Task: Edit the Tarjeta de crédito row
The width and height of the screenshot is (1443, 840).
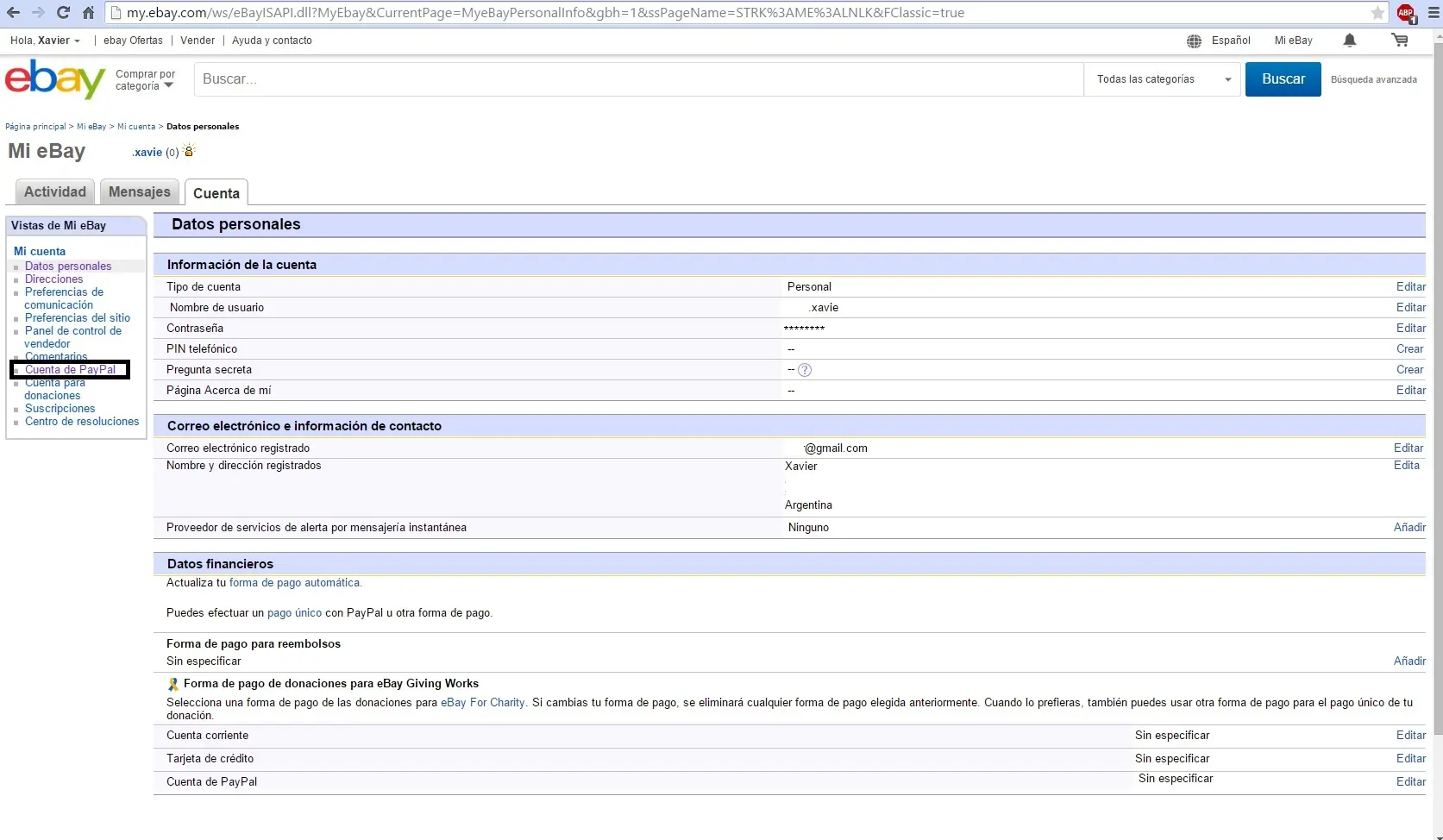Action: 1411,759
